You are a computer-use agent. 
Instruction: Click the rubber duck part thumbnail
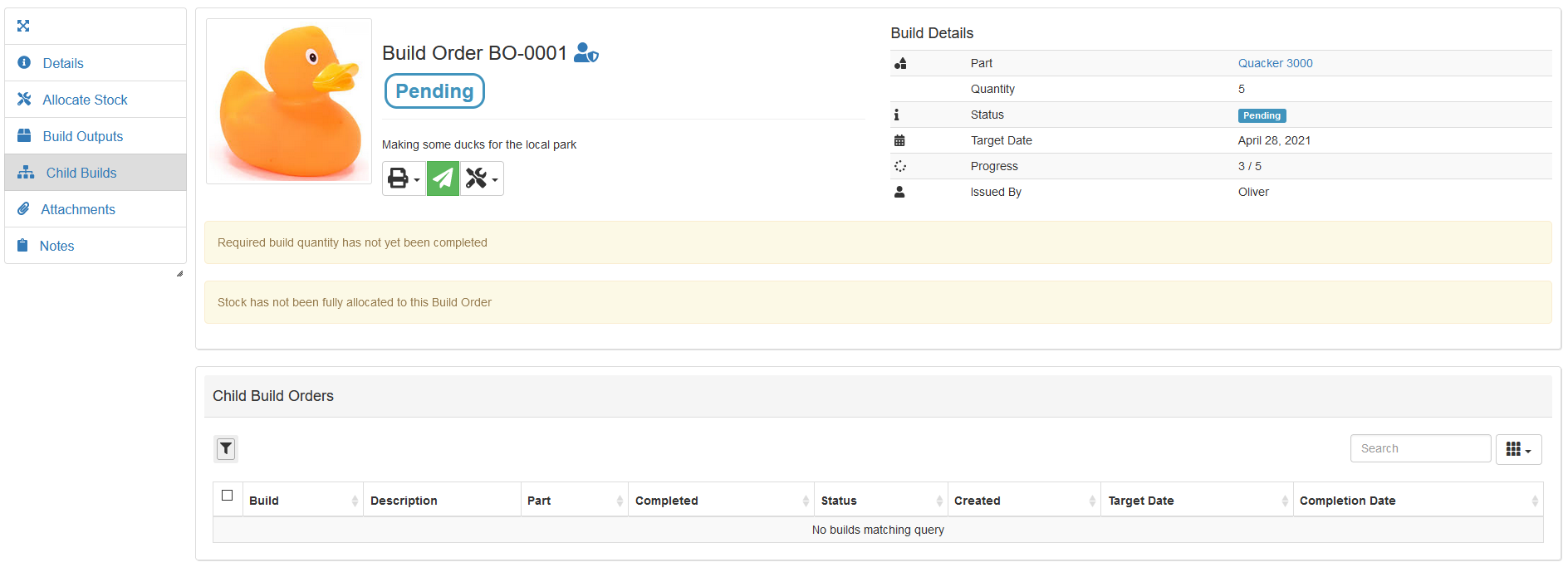[x=289, y=101]
